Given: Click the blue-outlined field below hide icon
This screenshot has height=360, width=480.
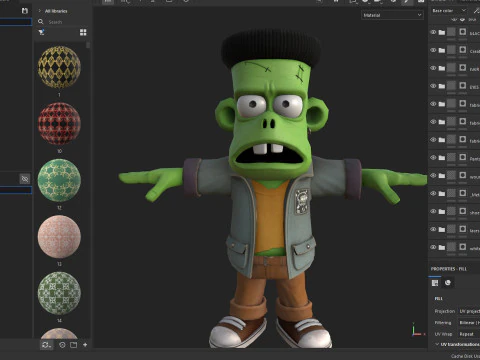Looking at the screenshot, I should pos(16,190).
